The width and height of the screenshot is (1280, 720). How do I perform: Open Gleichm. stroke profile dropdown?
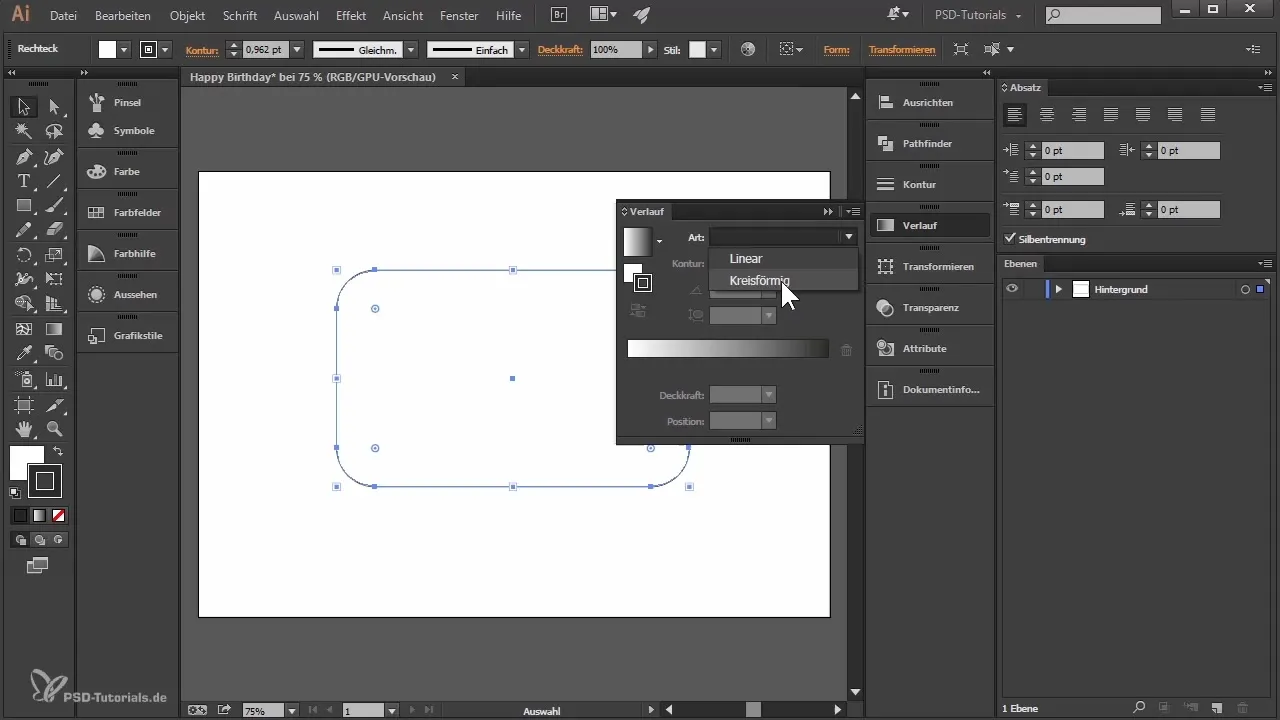[411, 49]
